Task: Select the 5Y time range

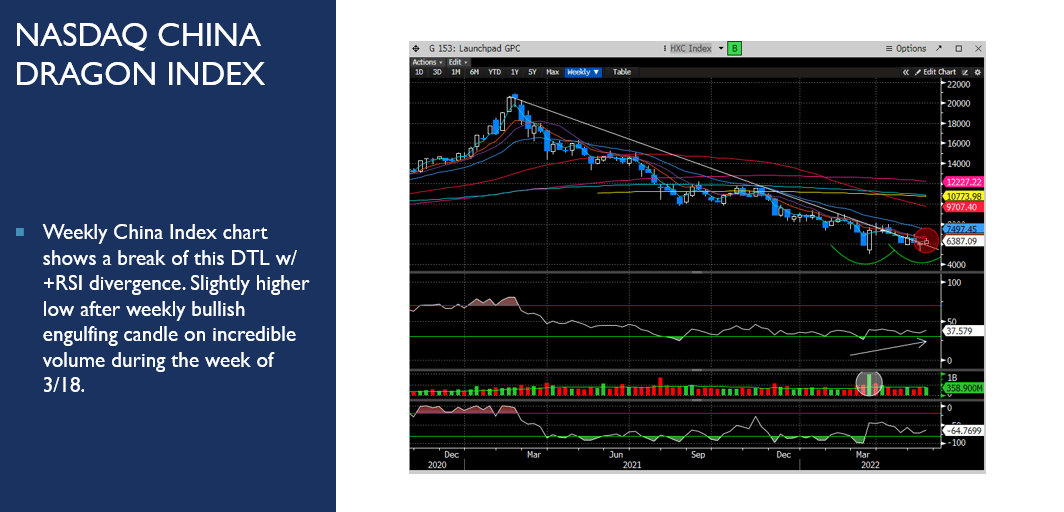Action: (533, 72)
